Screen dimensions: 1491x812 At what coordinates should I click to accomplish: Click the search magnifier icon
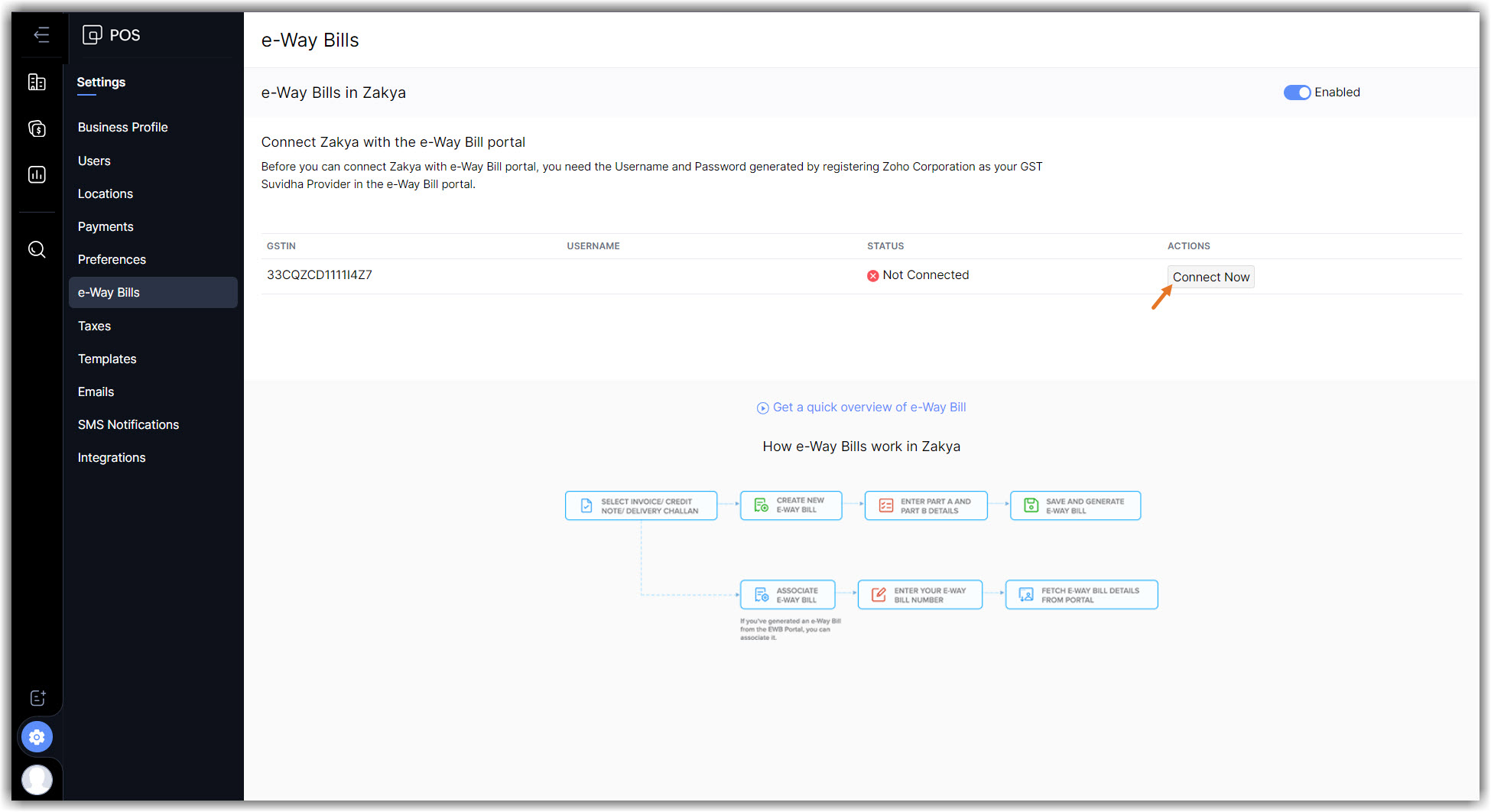37,249
